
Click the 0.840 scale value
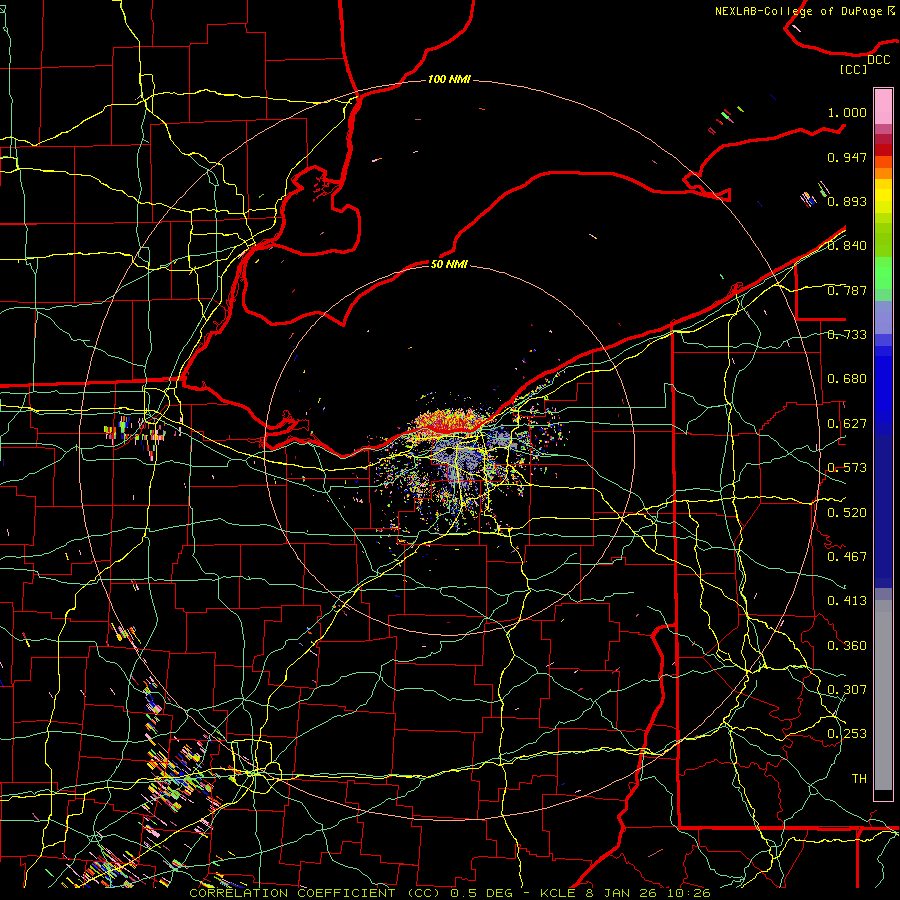point(847,246)
